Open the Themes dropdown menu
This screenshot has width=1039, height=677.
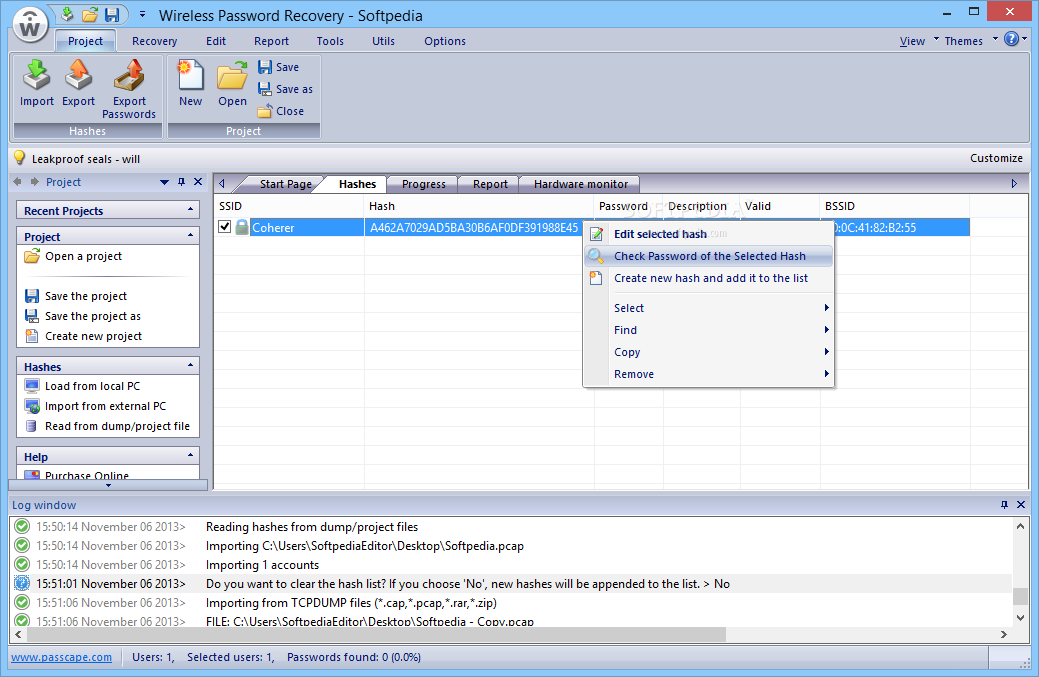click(x=970, y=40)
